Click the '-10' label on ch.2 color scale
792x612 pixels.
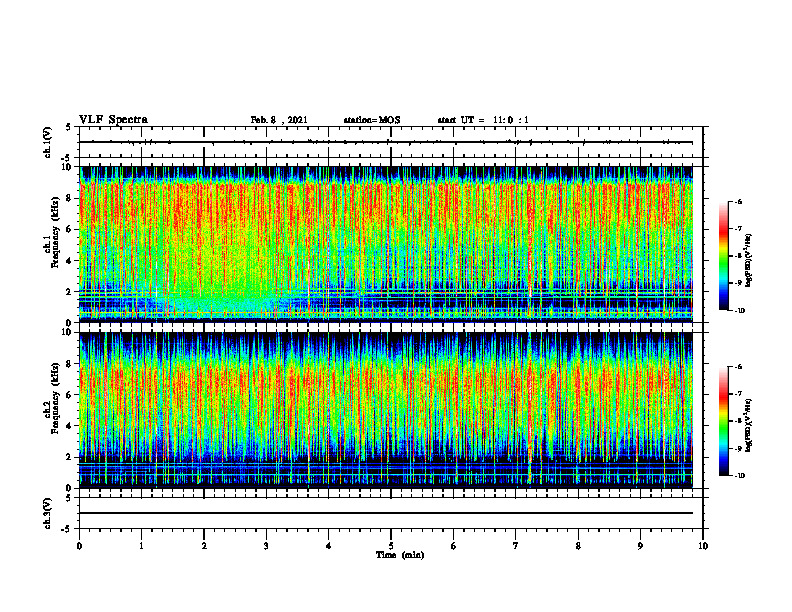[x=739, y=476]
